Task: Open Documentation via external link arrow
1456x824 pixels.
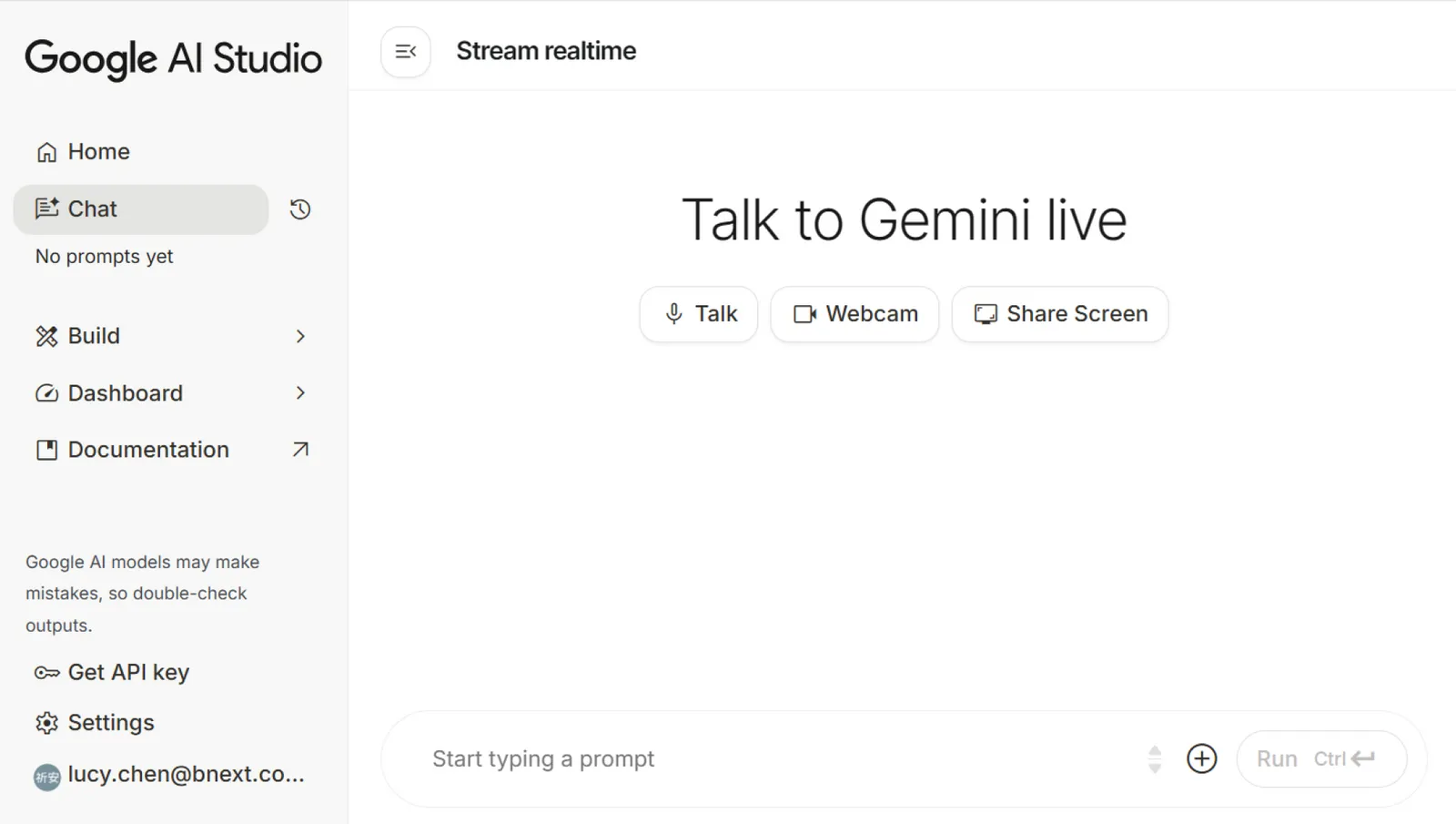Action: [298, 449]
